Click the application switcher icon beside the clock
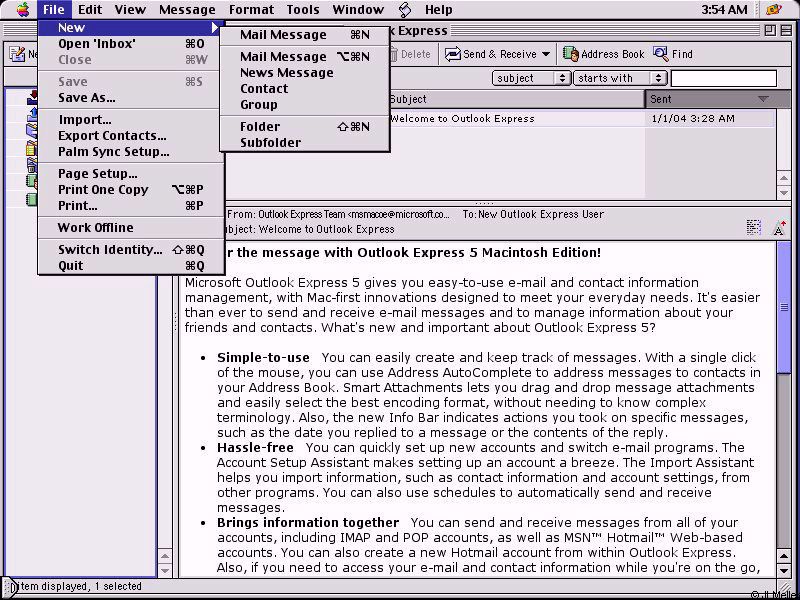Screen dimensions: 800x600 click(774, 9)
